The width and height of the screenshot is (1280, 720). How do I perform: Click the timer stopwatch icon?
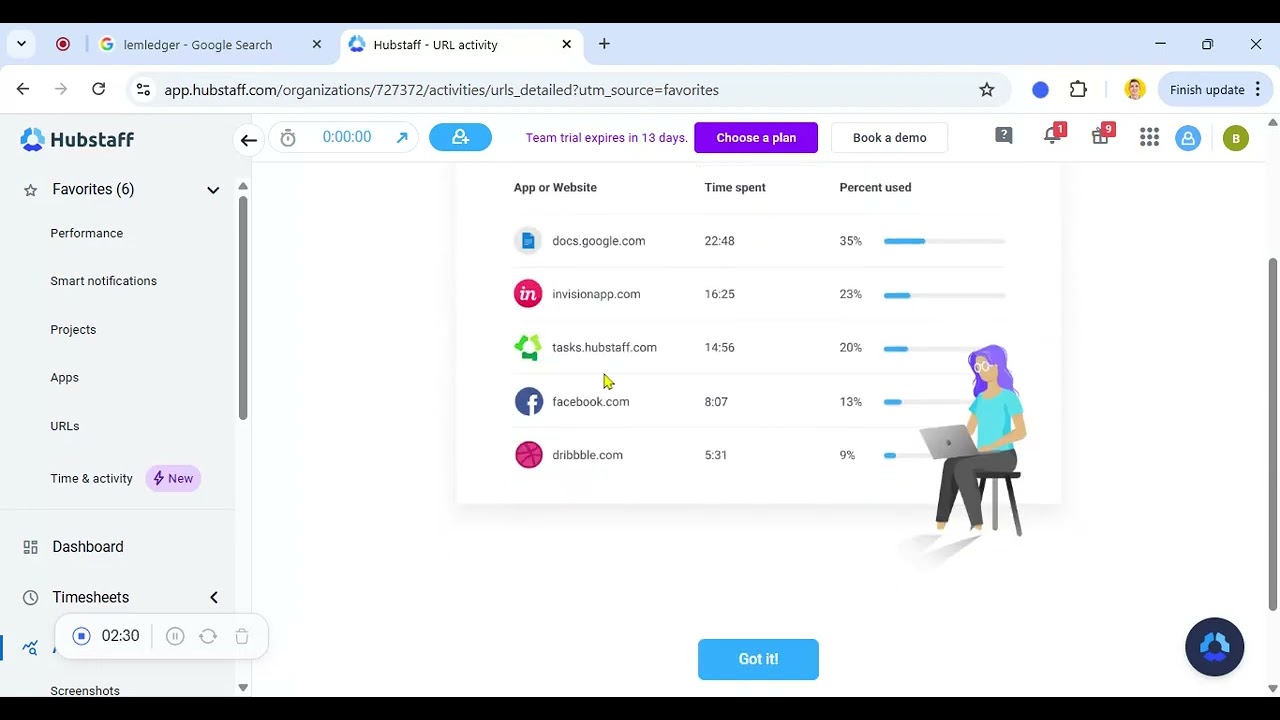288,138
